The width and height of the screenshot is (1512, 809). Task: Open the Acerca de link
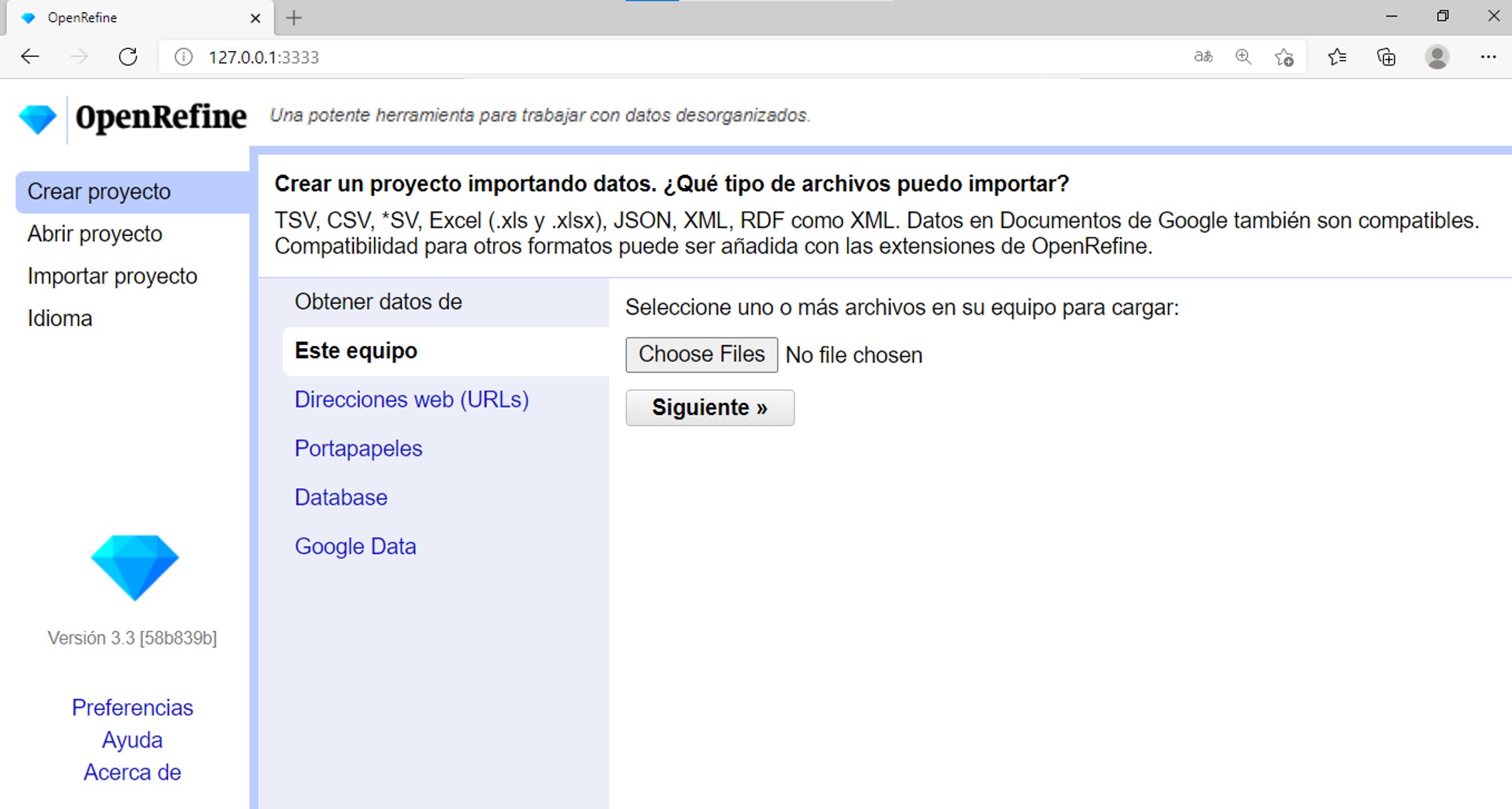(x=133, y=772)
